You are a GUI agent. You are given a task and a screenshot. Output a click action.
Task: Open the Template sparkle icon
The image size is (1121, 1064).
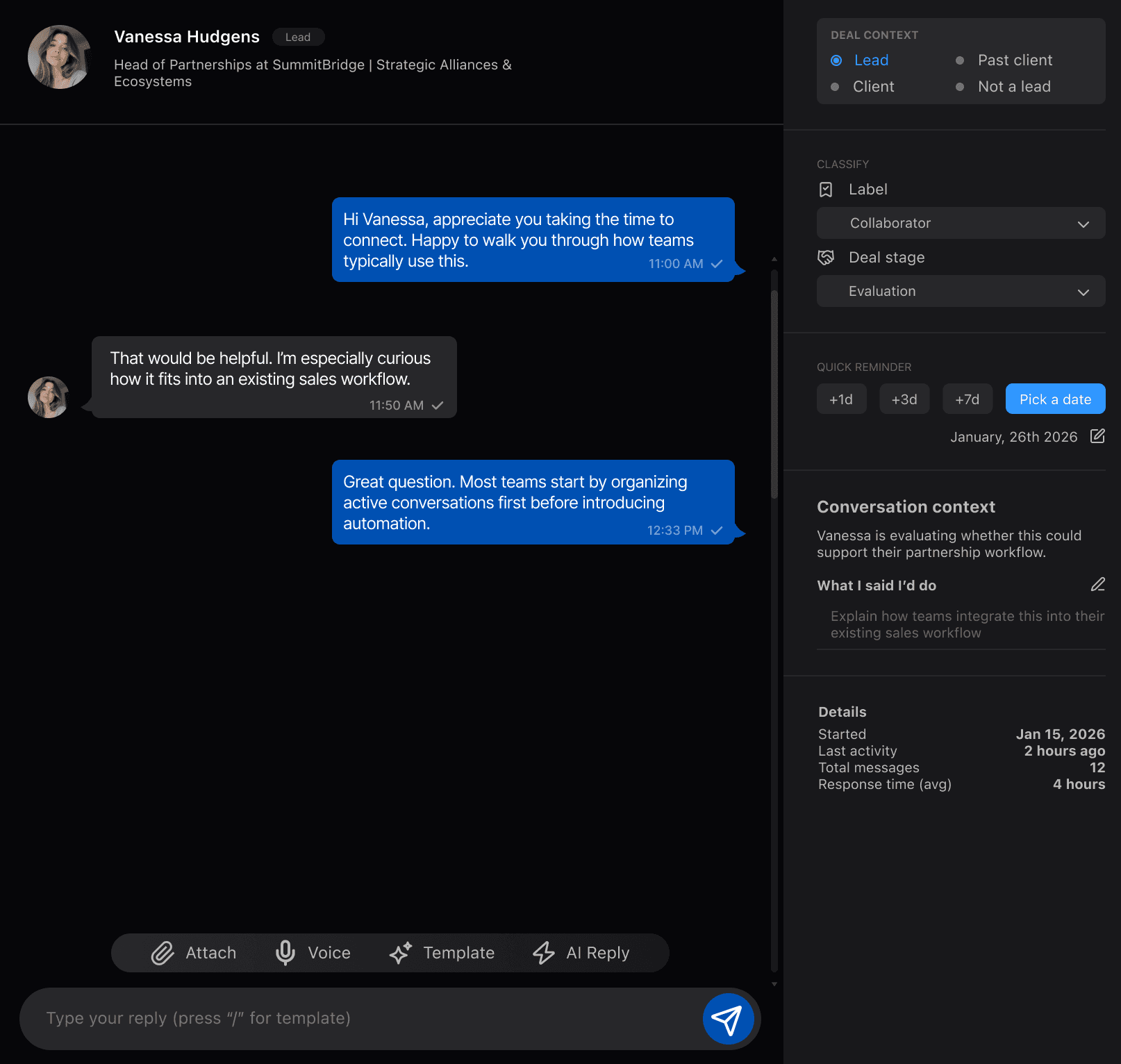401,953
